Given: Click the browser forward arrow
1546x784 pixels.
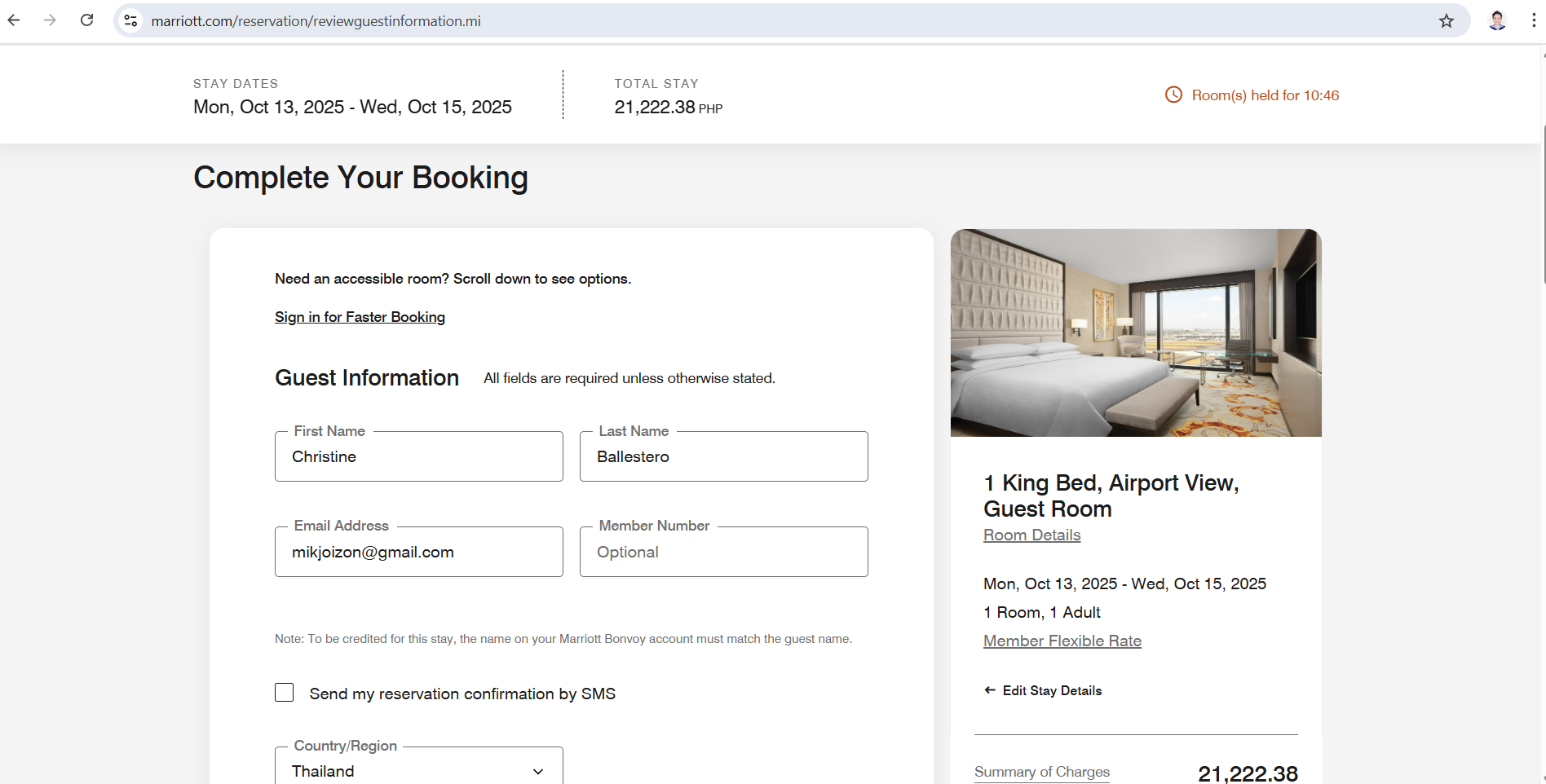Looking at the screenshot, I should click(x=51, y=20).
